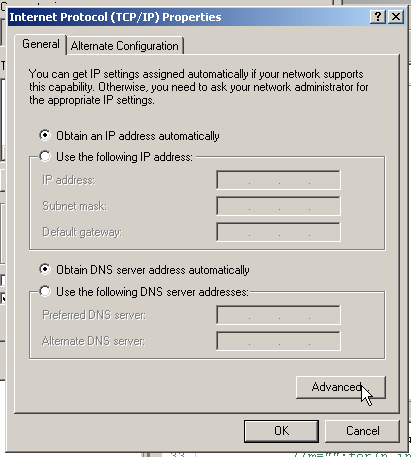Screen dimensions: 411x457
Task: Open the Alternate Configuration tab
Action: [125, 46]
